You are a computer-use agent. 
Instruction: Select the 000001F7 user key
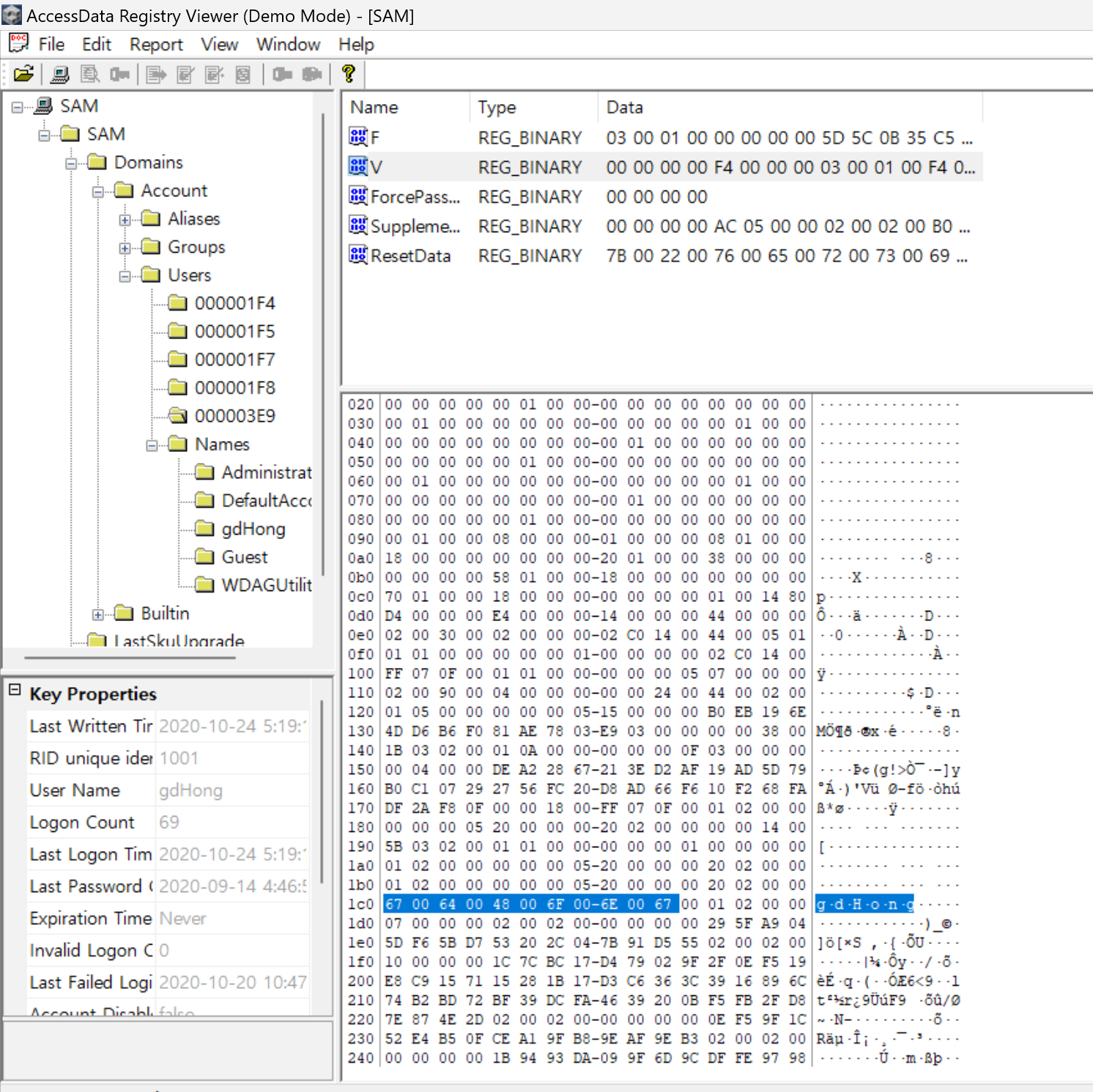point(234,359)
